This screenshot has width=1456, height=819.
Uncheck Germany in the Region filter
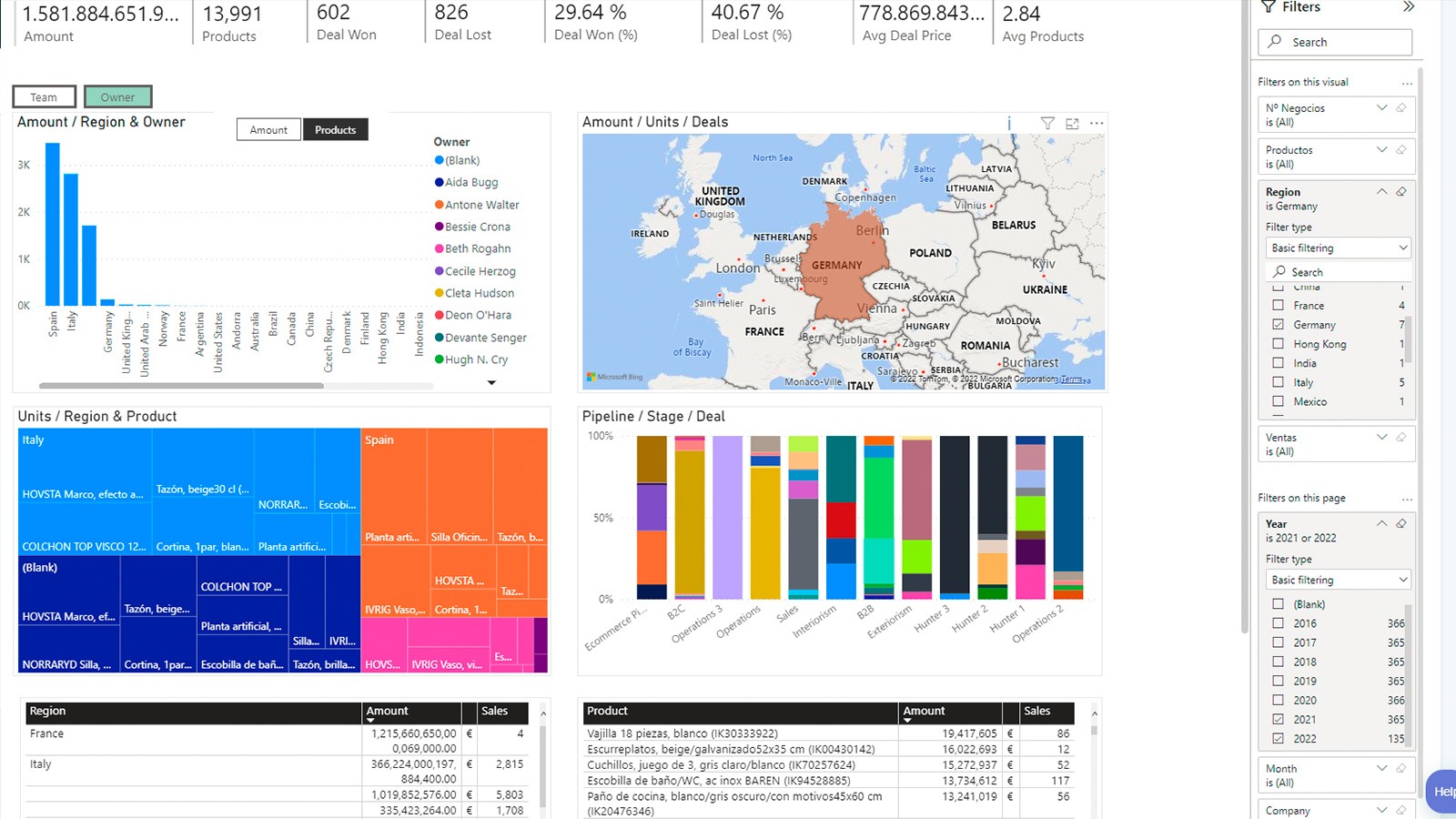(1279, 325)
